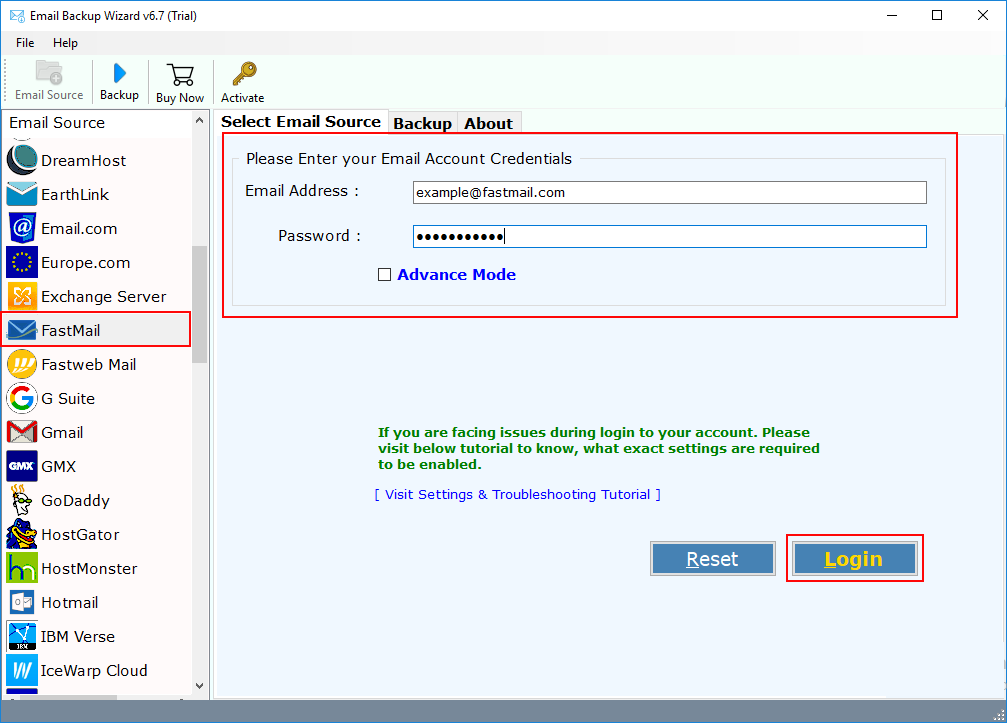Screen dimensions: 1007x723
Task: Select Email.com text in source list
Action: point(79,229)
